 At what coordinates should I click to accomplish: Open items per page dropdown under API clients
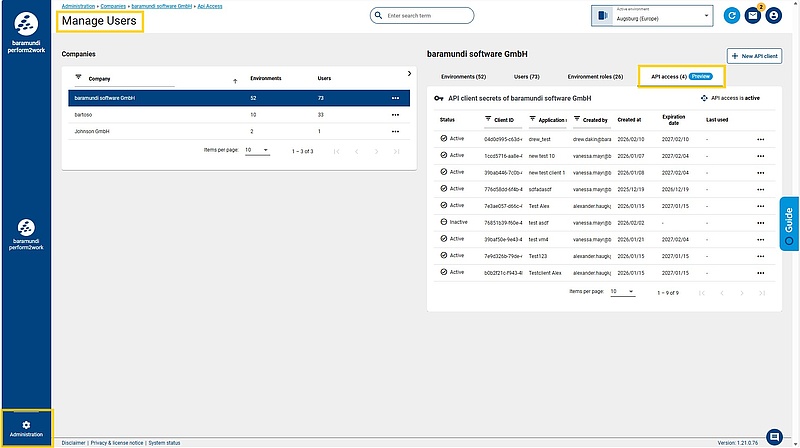point(622,292)
